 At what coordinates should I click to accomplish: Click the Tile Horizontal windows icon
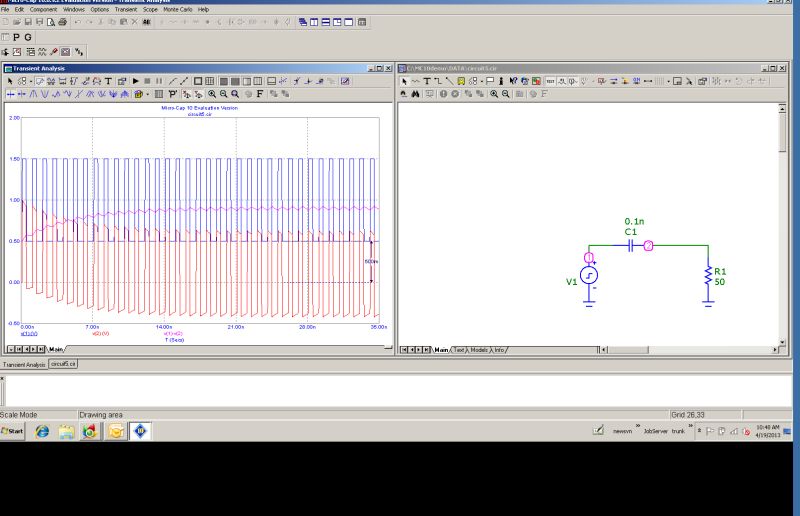(x=326, y=22)
